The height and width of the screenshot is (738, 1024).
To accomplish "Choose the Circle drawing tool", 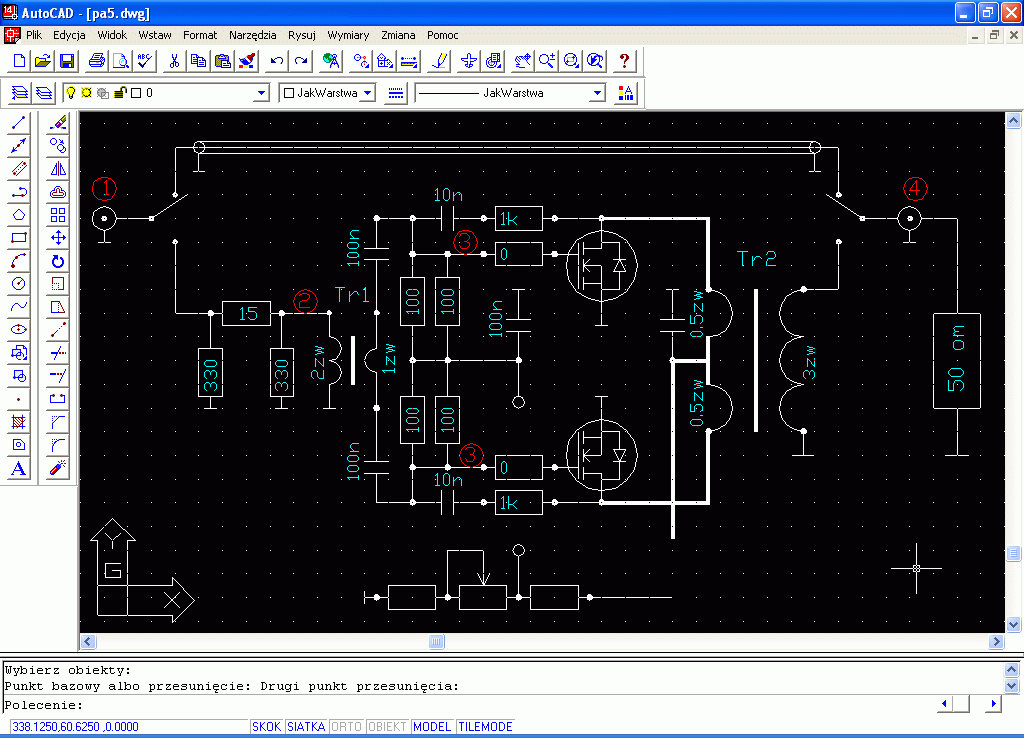I will pos(18,283).
